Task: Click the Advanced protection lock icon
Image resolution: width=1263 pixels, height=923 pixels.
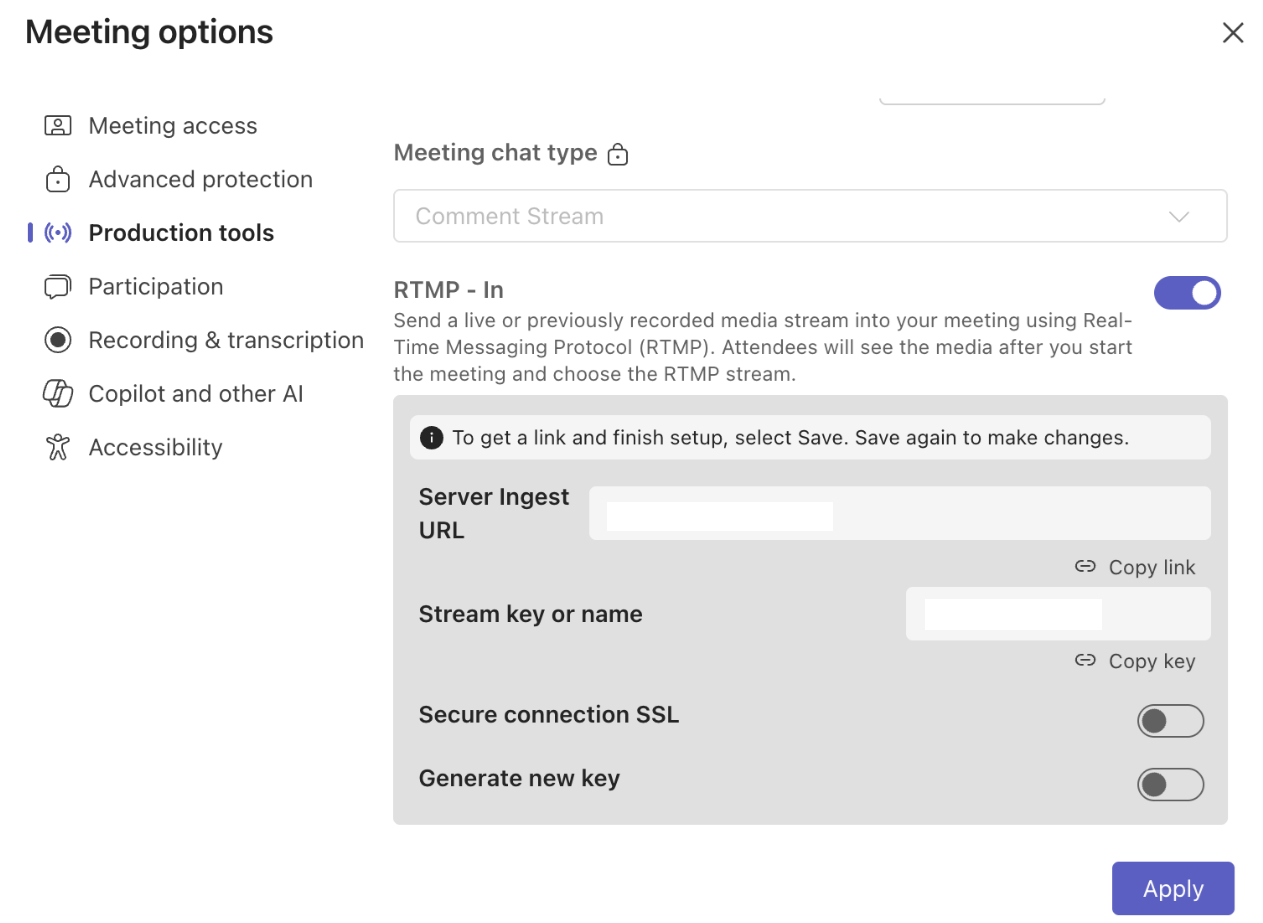Action: (x=58, y=180)
